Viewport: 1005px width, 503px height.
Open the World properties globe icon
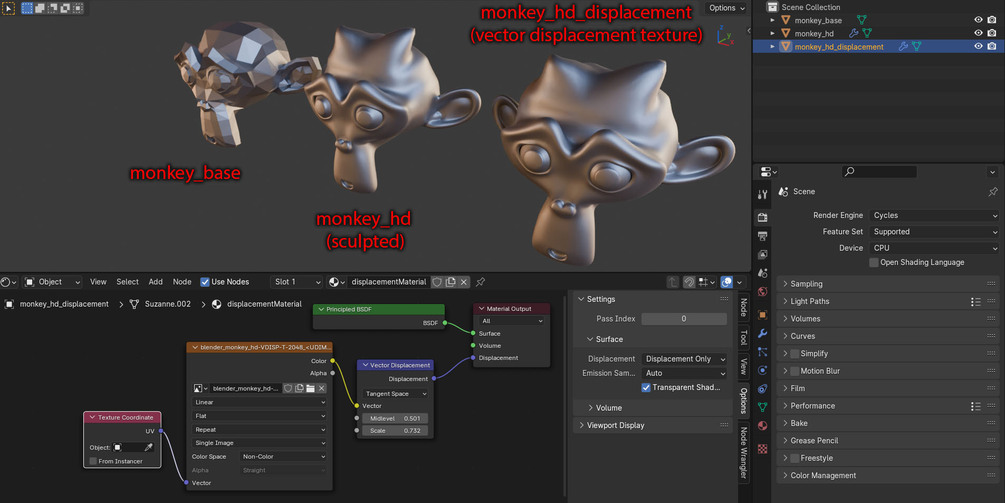click(x=763, y=292)
